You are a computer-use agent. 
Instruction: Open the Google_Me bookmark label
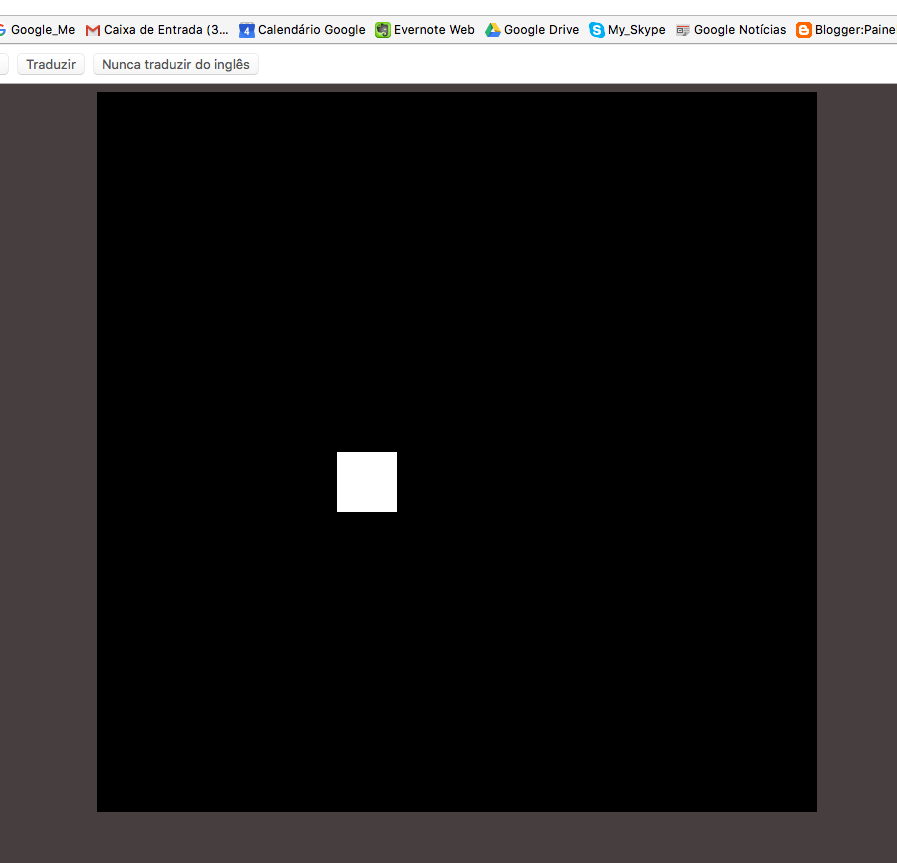[x=43, y=30]
